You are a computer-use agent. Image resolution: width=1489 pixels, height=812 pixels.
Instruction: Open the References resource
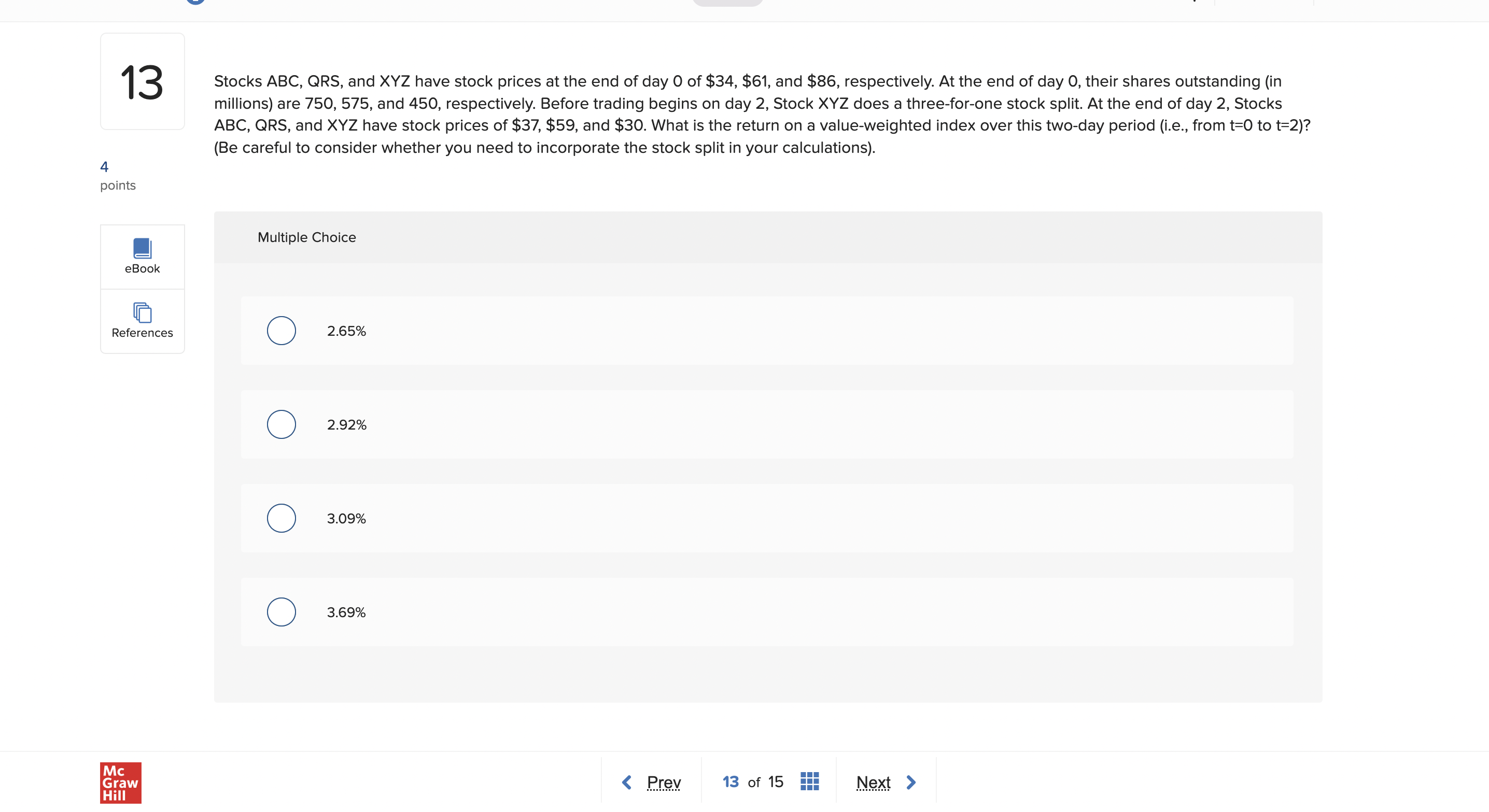coord(142,321)
